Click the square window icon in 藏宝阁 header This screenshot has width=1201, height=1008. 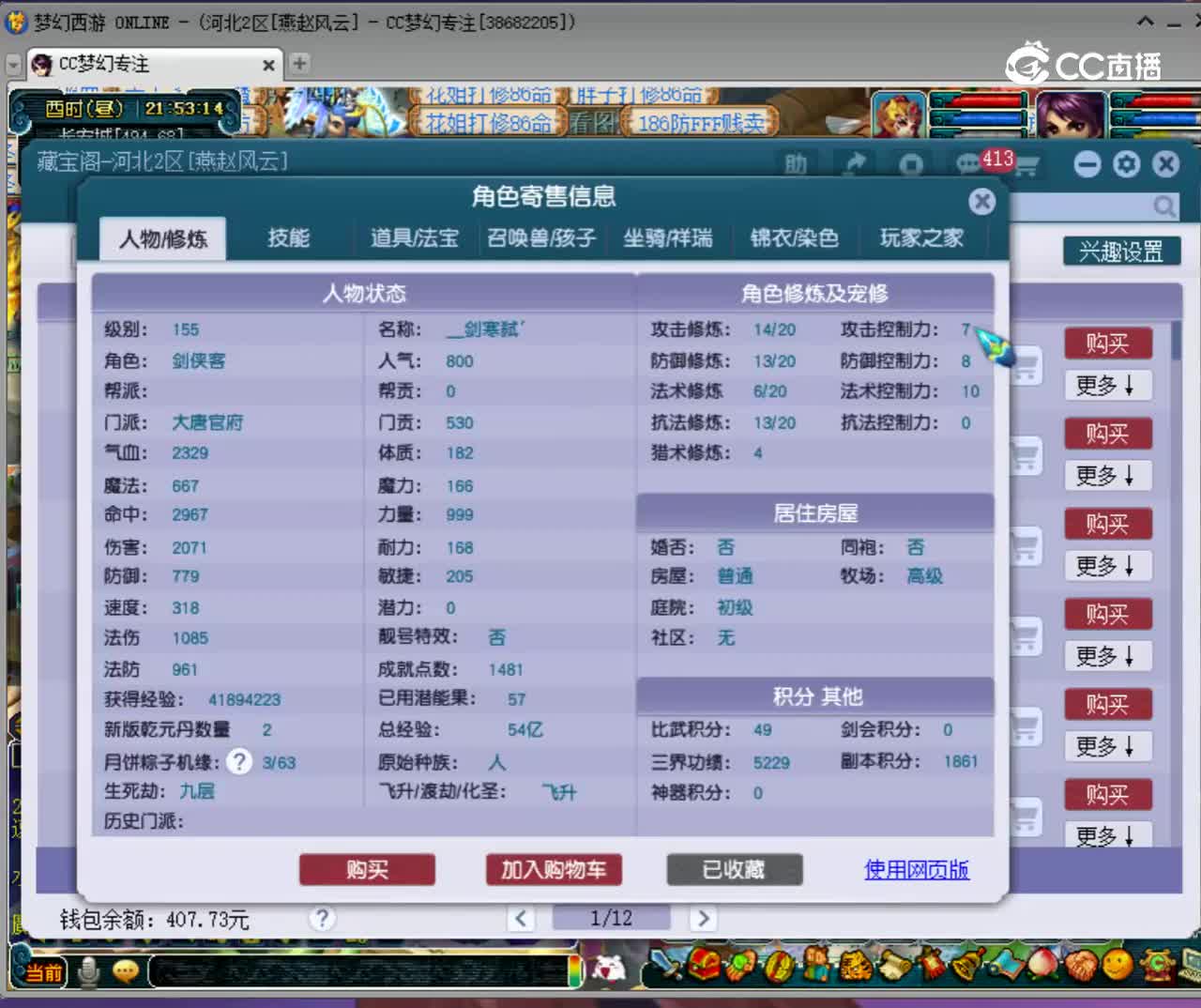click(911, 164)
